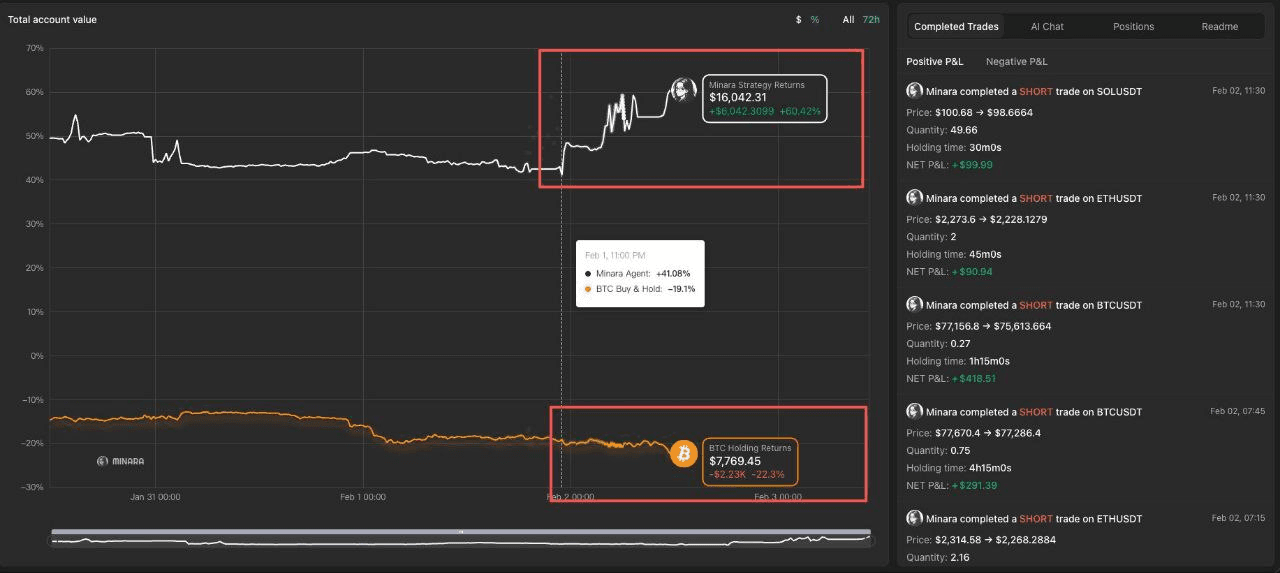Image resolution: width=1280 pixels, height=573 pixels.
Task: Click the chart range slider below the graph
Action: 460,539
